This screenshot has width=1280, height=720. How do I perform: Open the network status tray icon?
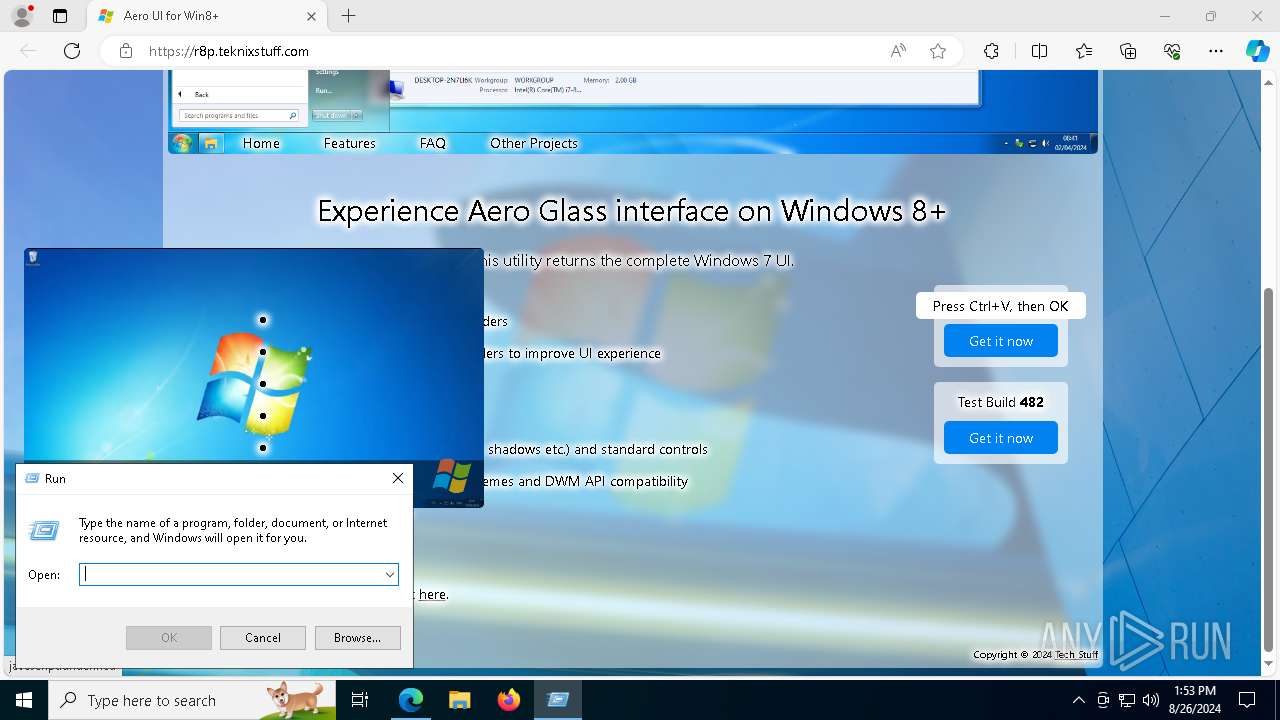[x=1127, y=700]
